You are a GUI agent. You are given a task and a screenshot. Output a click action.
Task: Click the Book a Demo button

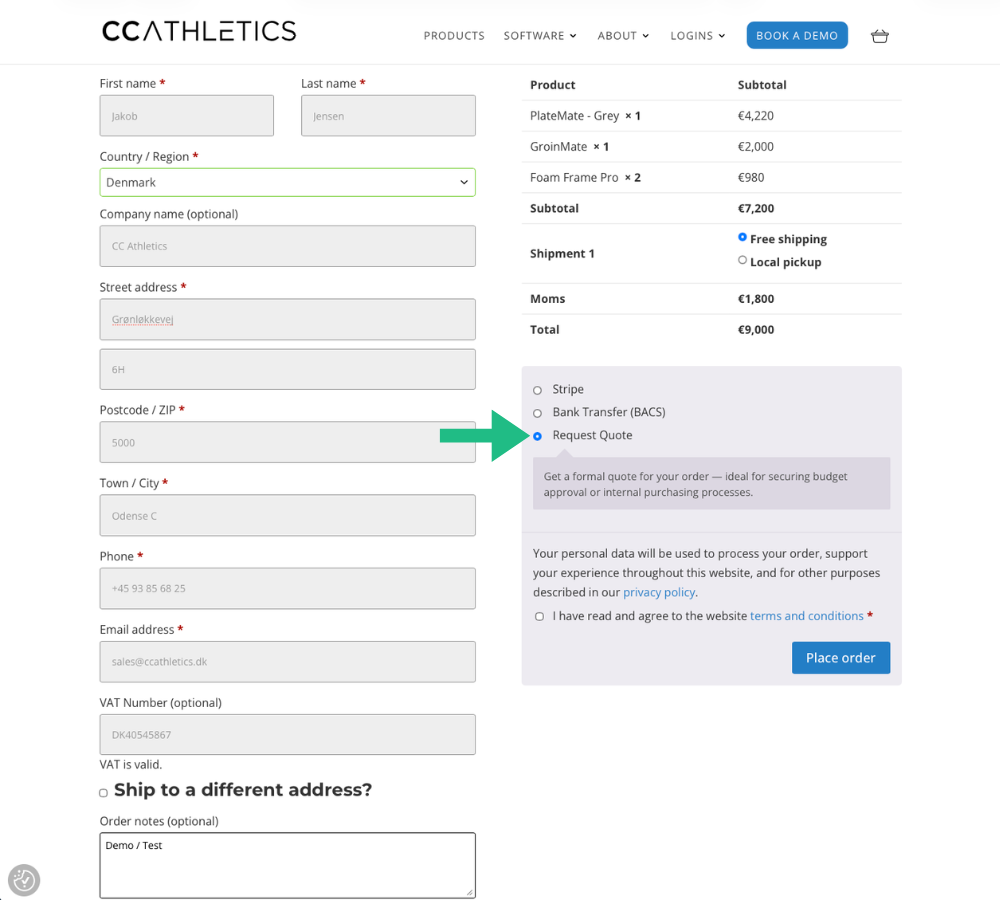tap(797, 36)
